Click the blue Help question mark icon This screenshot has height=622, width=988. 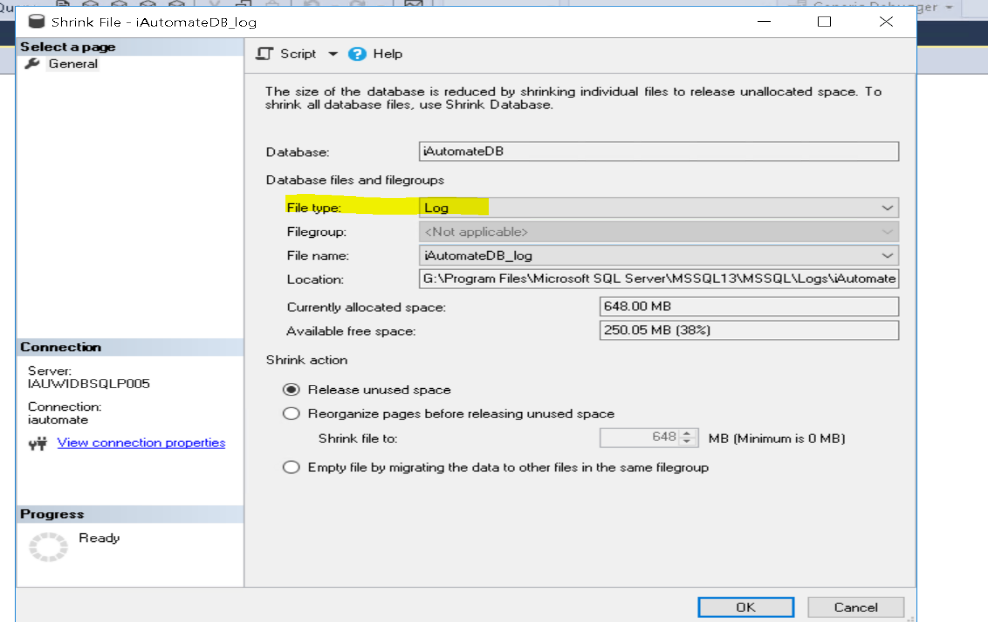coord(357,54)
